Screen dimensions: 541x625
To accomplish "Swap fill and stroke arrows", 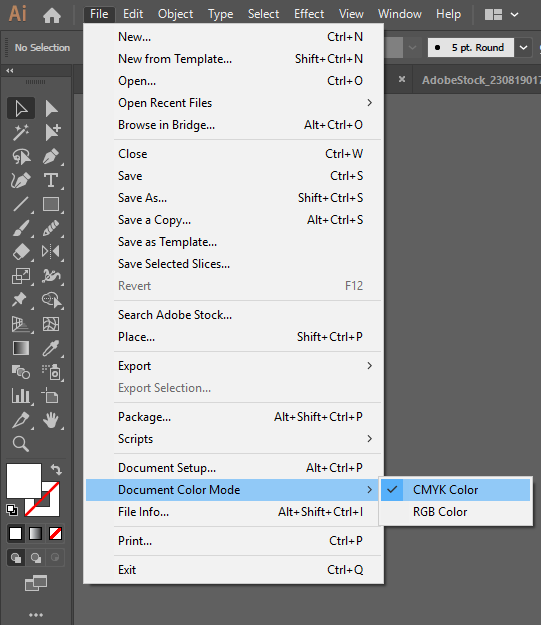I will point(56,470).
